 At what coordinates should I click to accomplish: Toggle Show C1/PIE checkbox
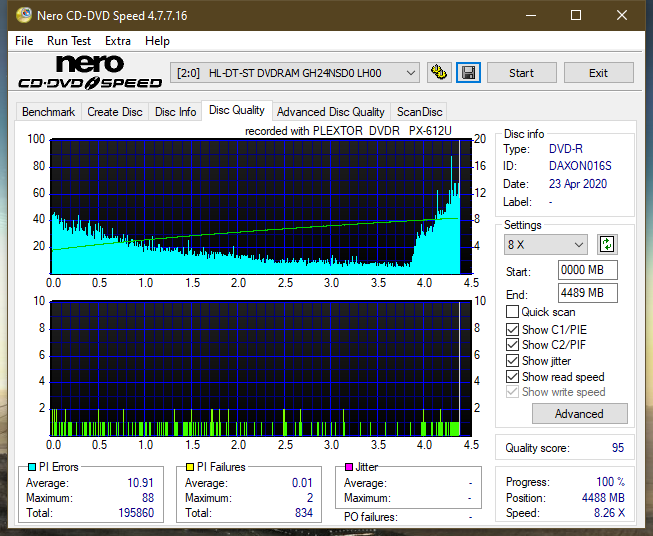tap(512, 329)
